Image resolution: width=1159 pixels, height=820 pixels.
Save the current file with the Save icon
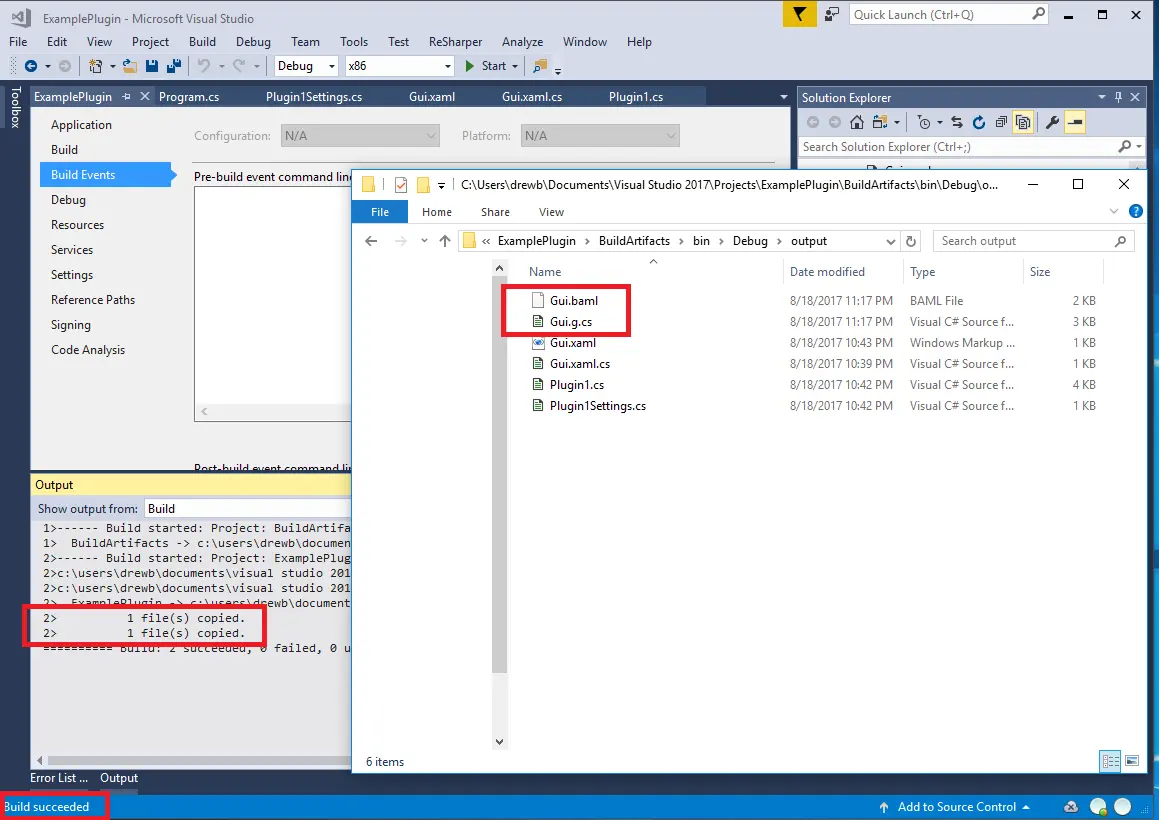(152, 66)
